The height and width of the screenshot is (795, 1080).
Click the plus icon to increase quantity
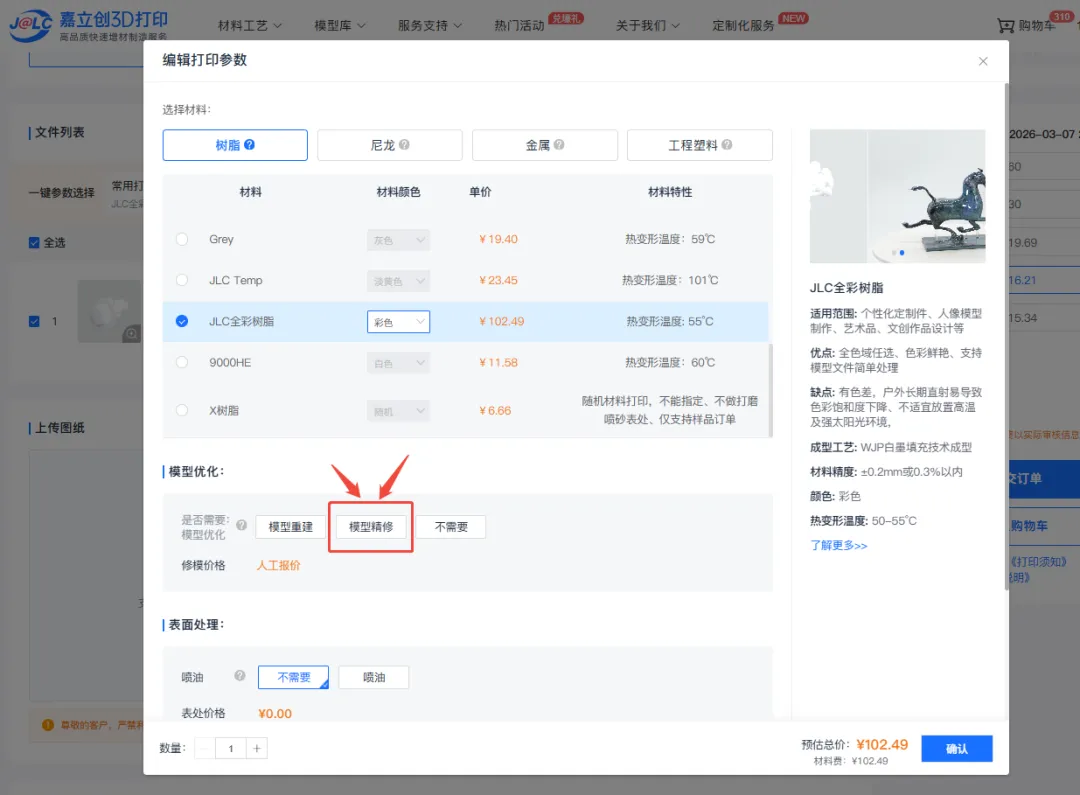pos(257,748)
